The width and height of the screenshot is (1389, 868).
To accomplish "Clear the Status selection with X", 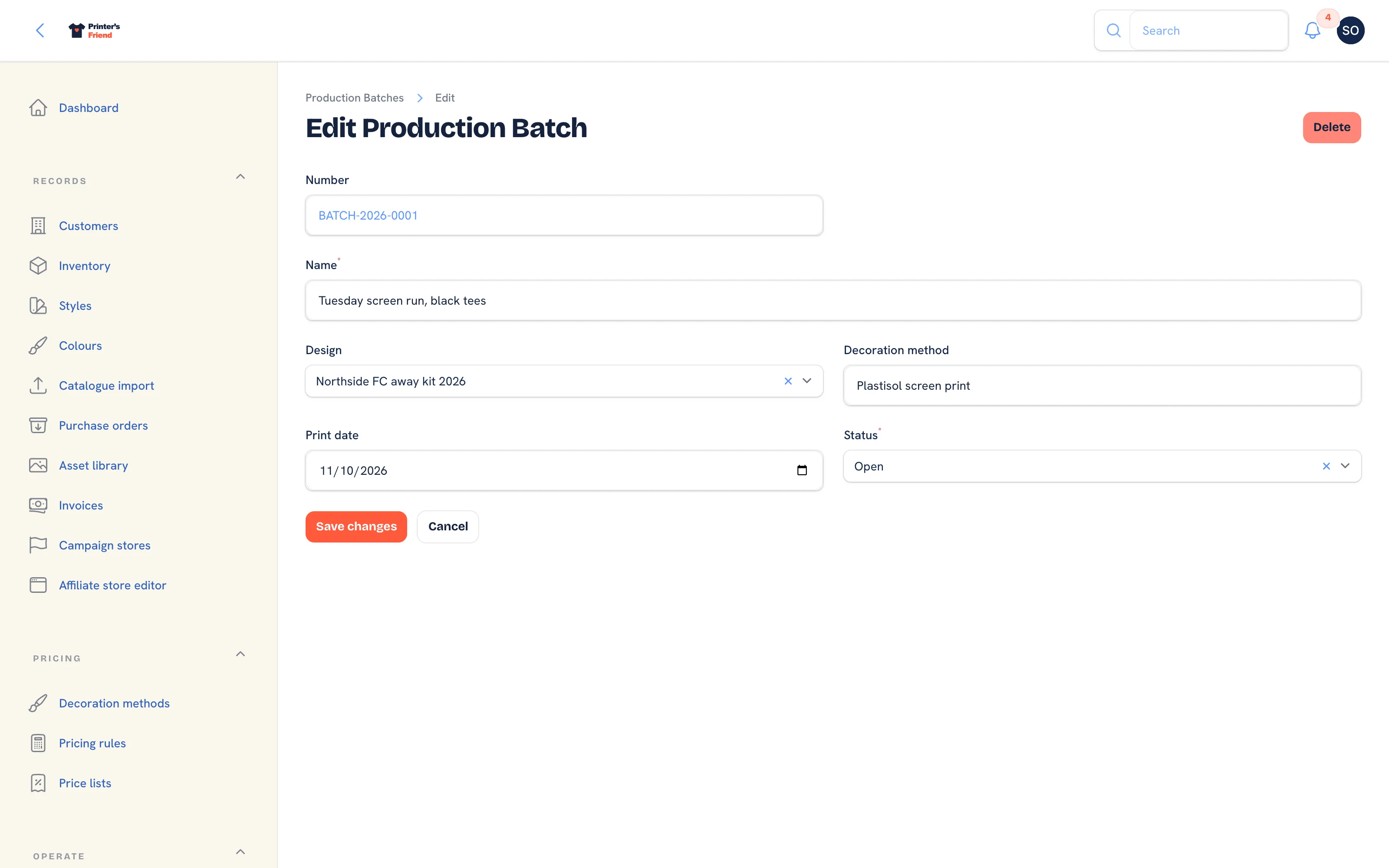I will (1326, 466).
